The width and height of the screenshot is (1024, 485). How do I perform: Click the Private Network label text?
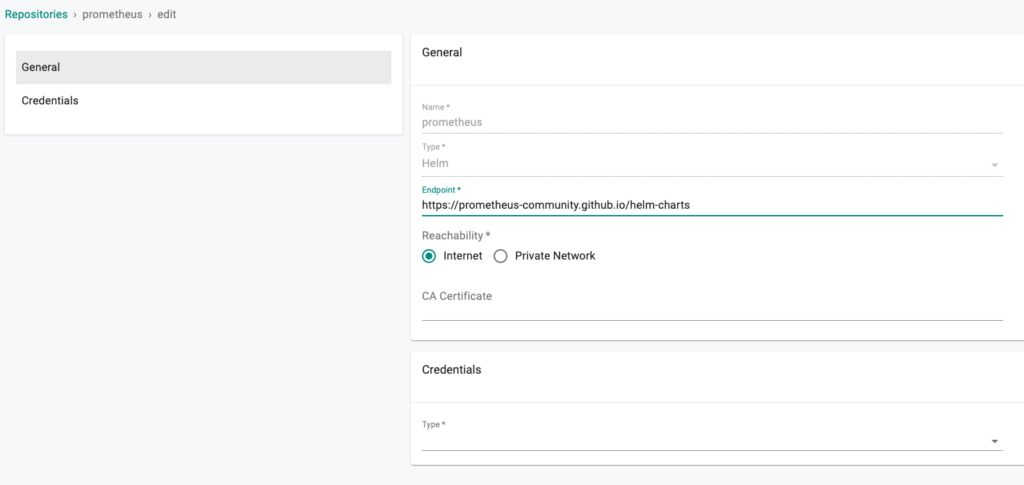tap(555, 256)
